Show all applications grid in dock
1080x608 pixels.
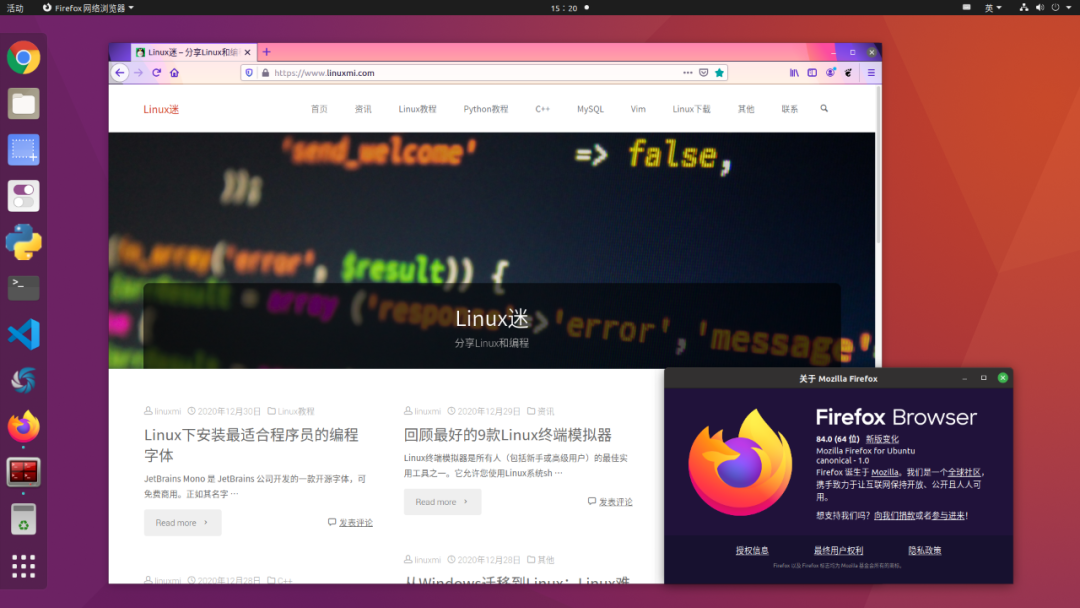(x=23, y=566)
